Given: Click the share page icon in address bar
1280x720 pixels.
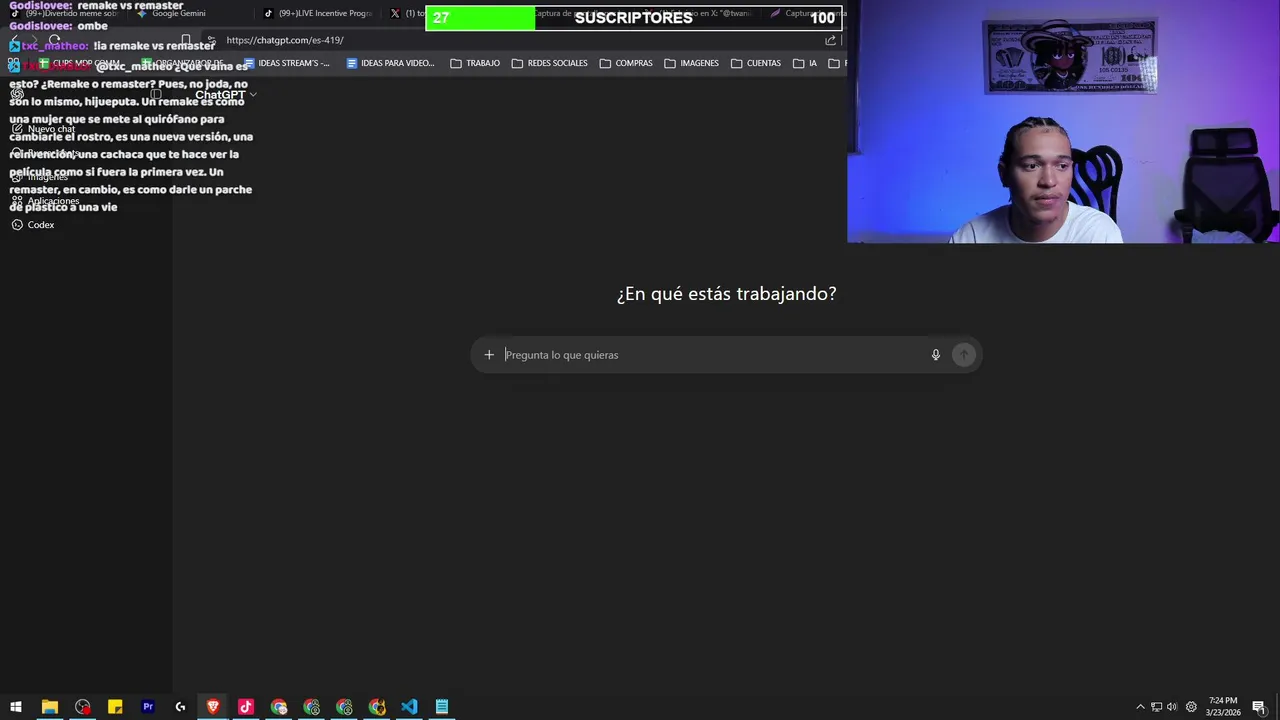Looking at the screenshot, I should (x=830, y=40).
